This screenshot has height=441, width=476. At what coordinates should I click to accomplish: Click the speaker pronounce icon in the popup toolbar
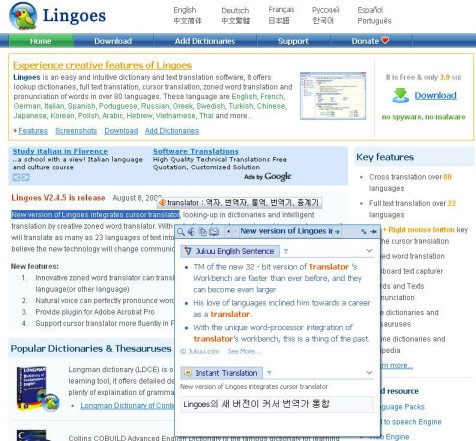(191, 232)
